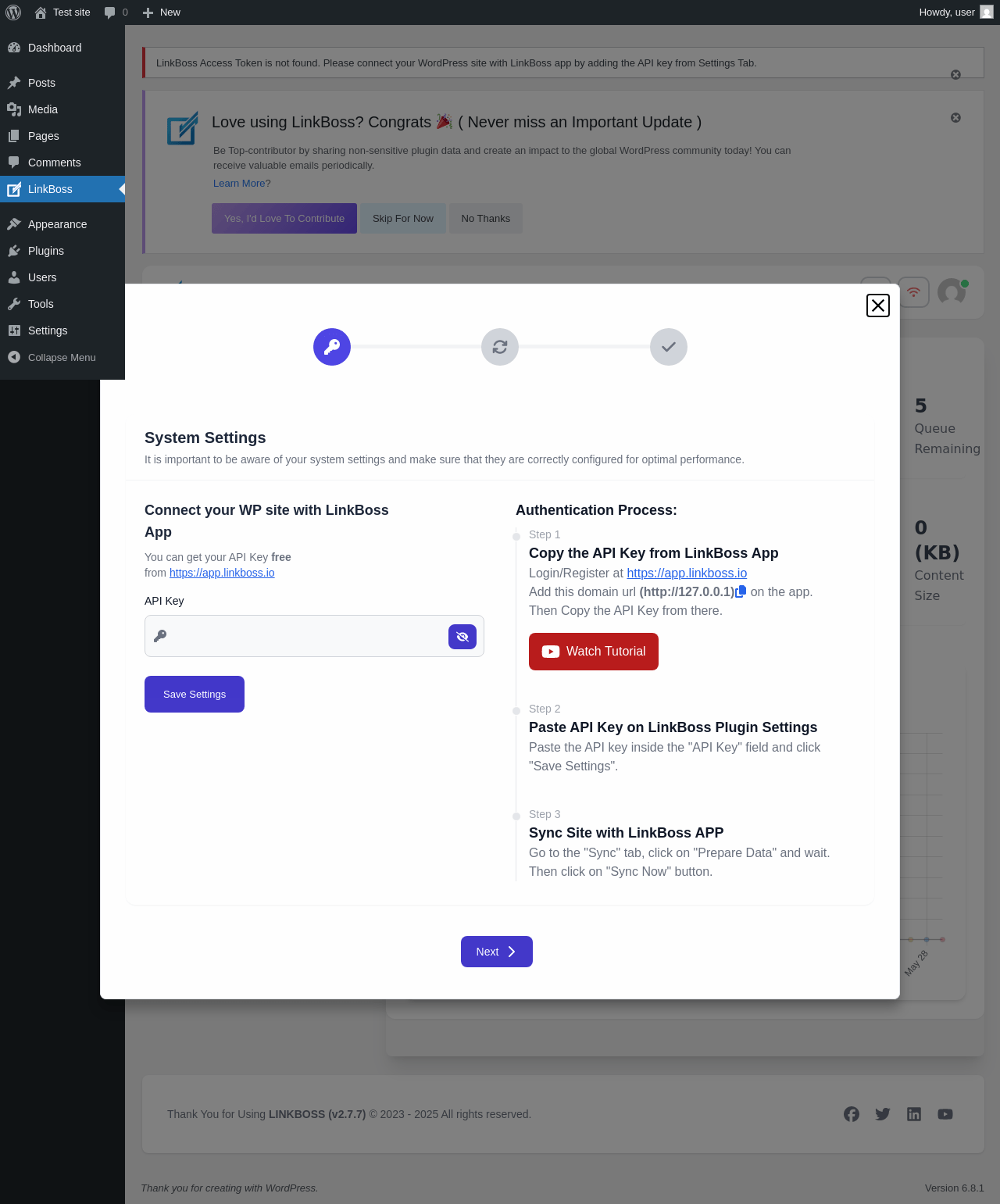Click No Thanks button
The height and width of the screenshot is (1204, 1000).
tap(486, 219)
